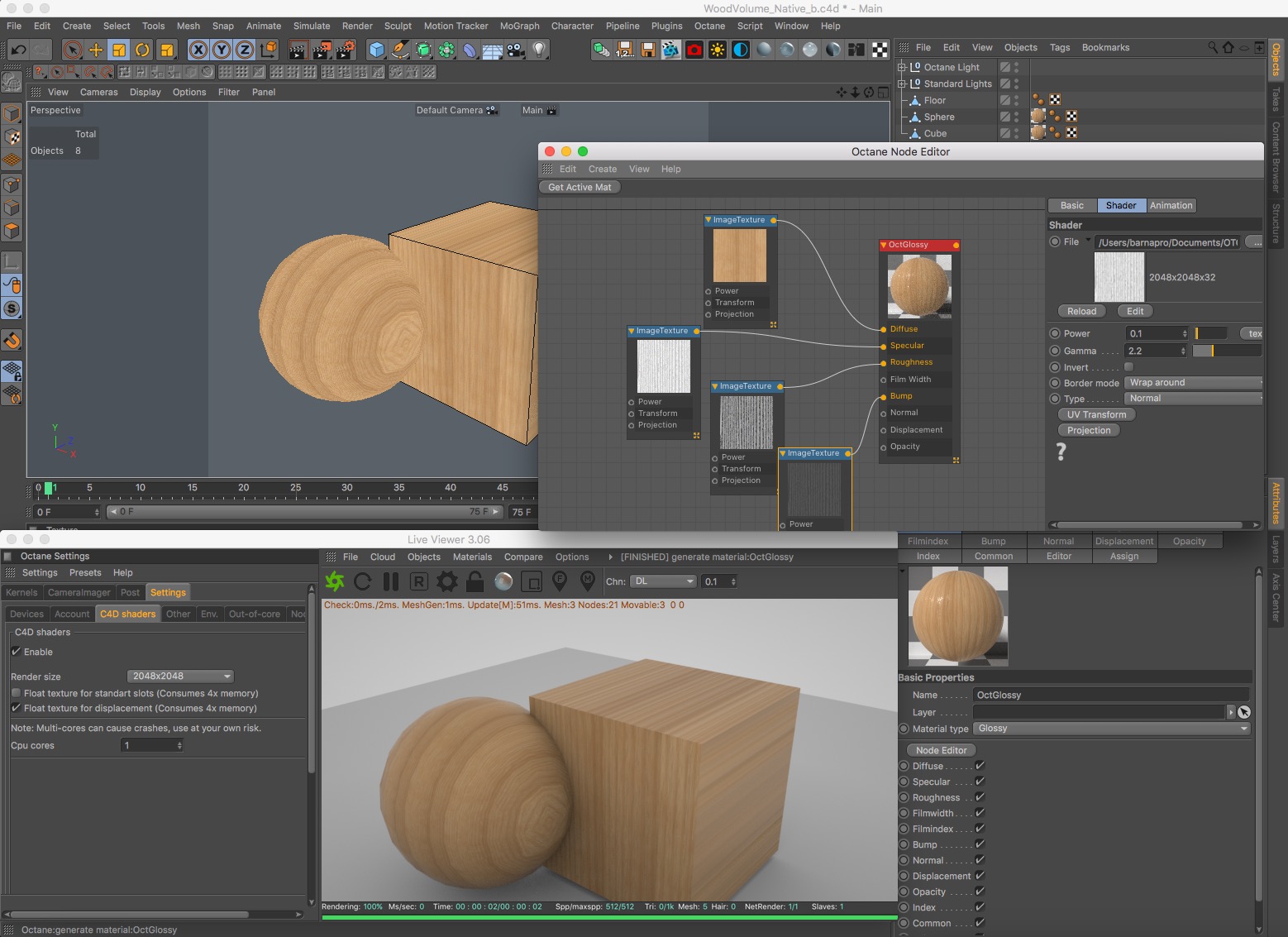Add a Cube primitive object
The image size is (1288, 937).
(377, 50)
